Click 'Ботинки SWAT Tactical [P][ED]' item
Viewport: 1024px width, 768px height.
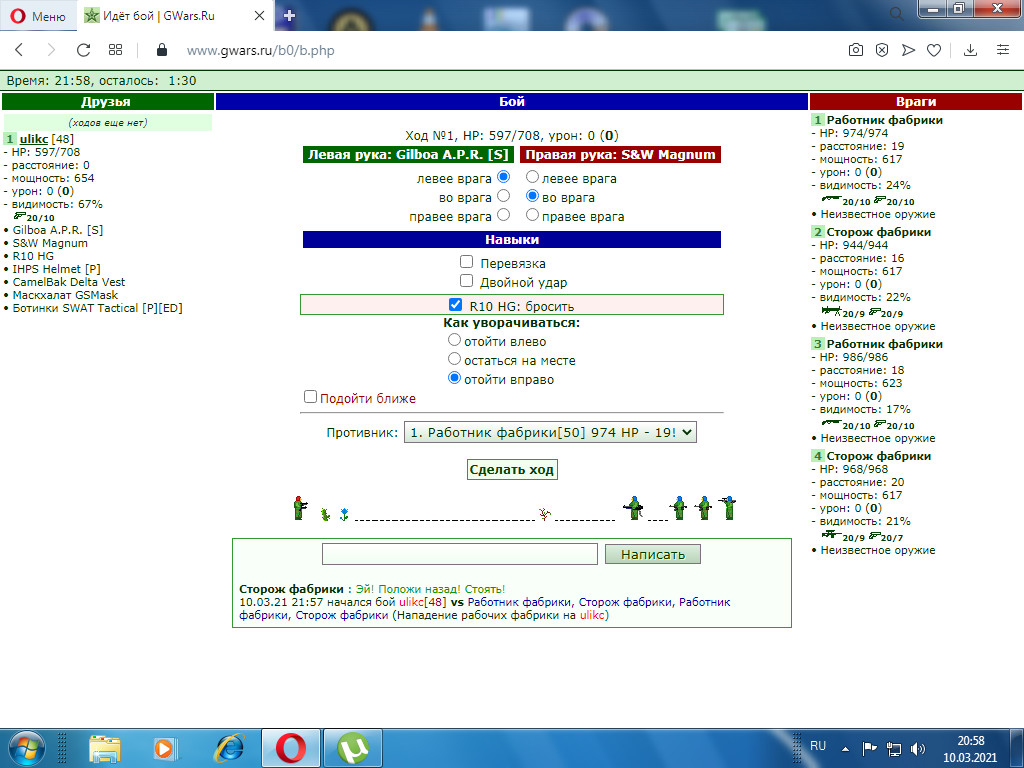coord(97,308)
